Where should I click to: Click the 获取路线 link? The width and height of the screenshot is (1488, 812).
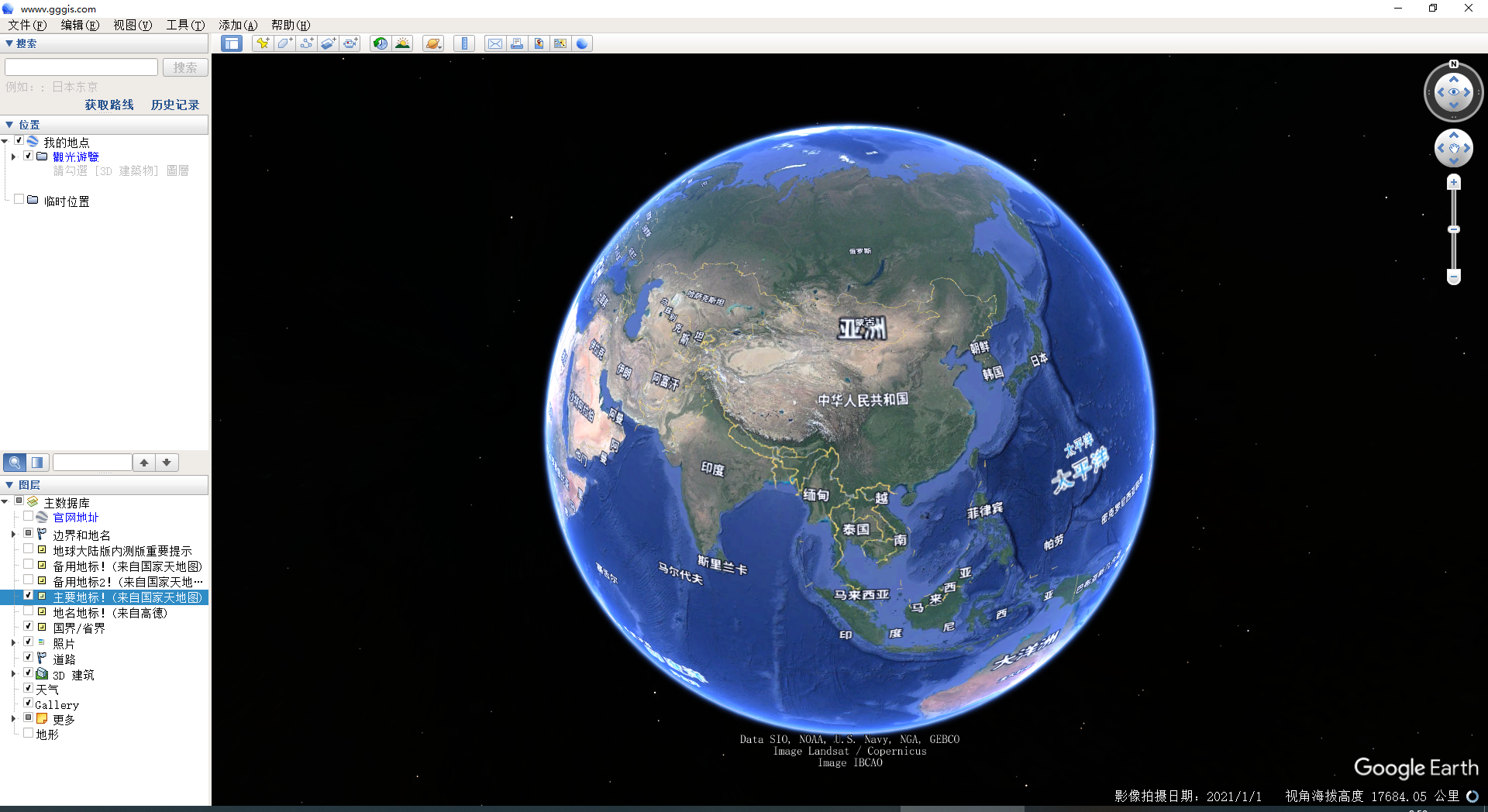(x=109, y=105)
